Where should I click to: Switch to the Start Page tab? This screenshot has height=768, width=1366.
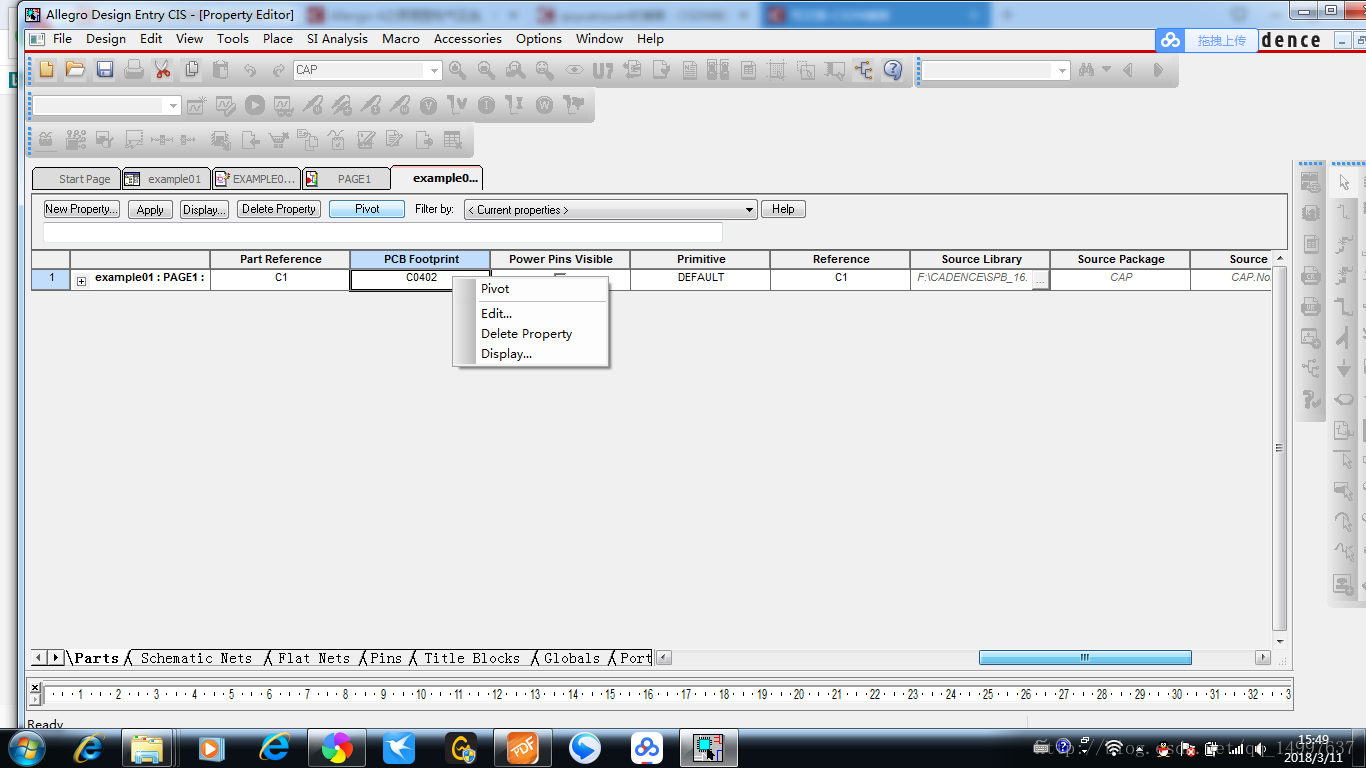tap(77, 179)
